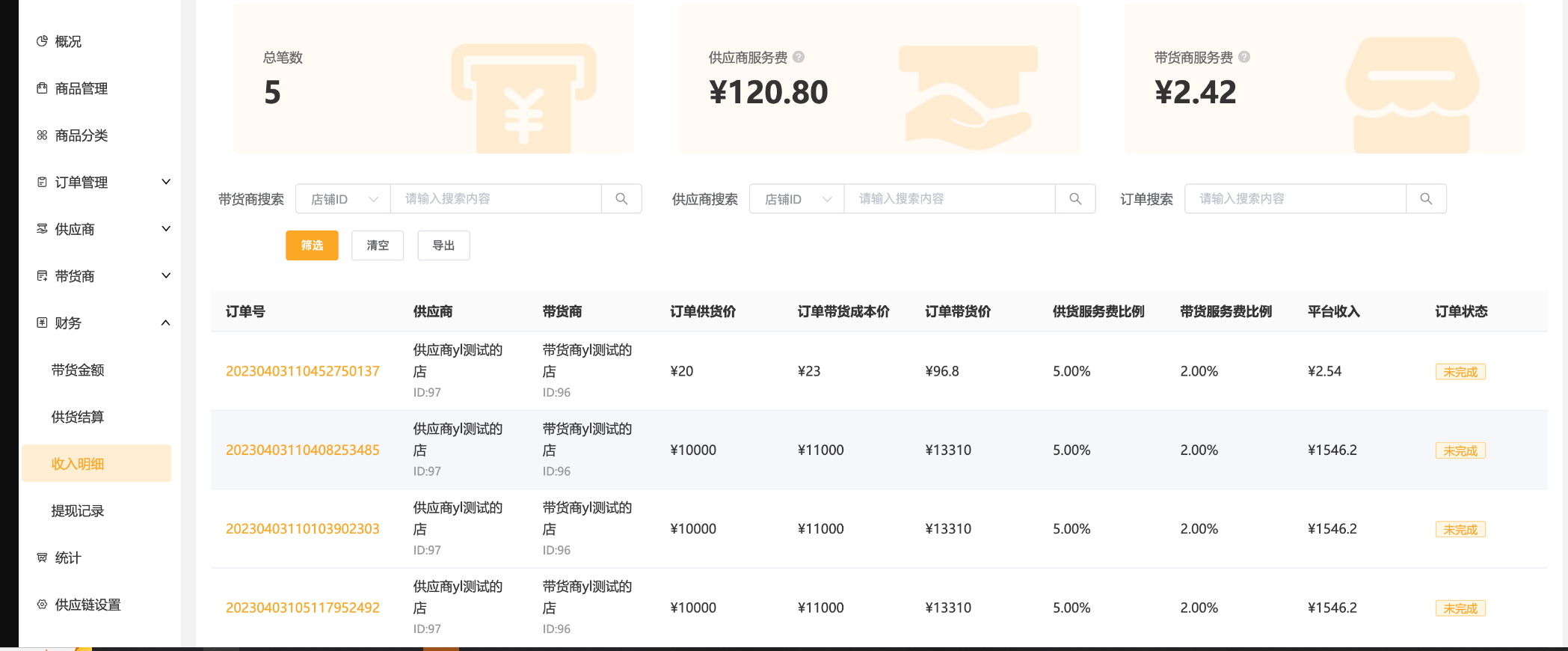Go to 提现记录 submenu item
Image resolution: width=1568 pixels, height=651 pixels.
pyautogui.click(x=78, y=511)
